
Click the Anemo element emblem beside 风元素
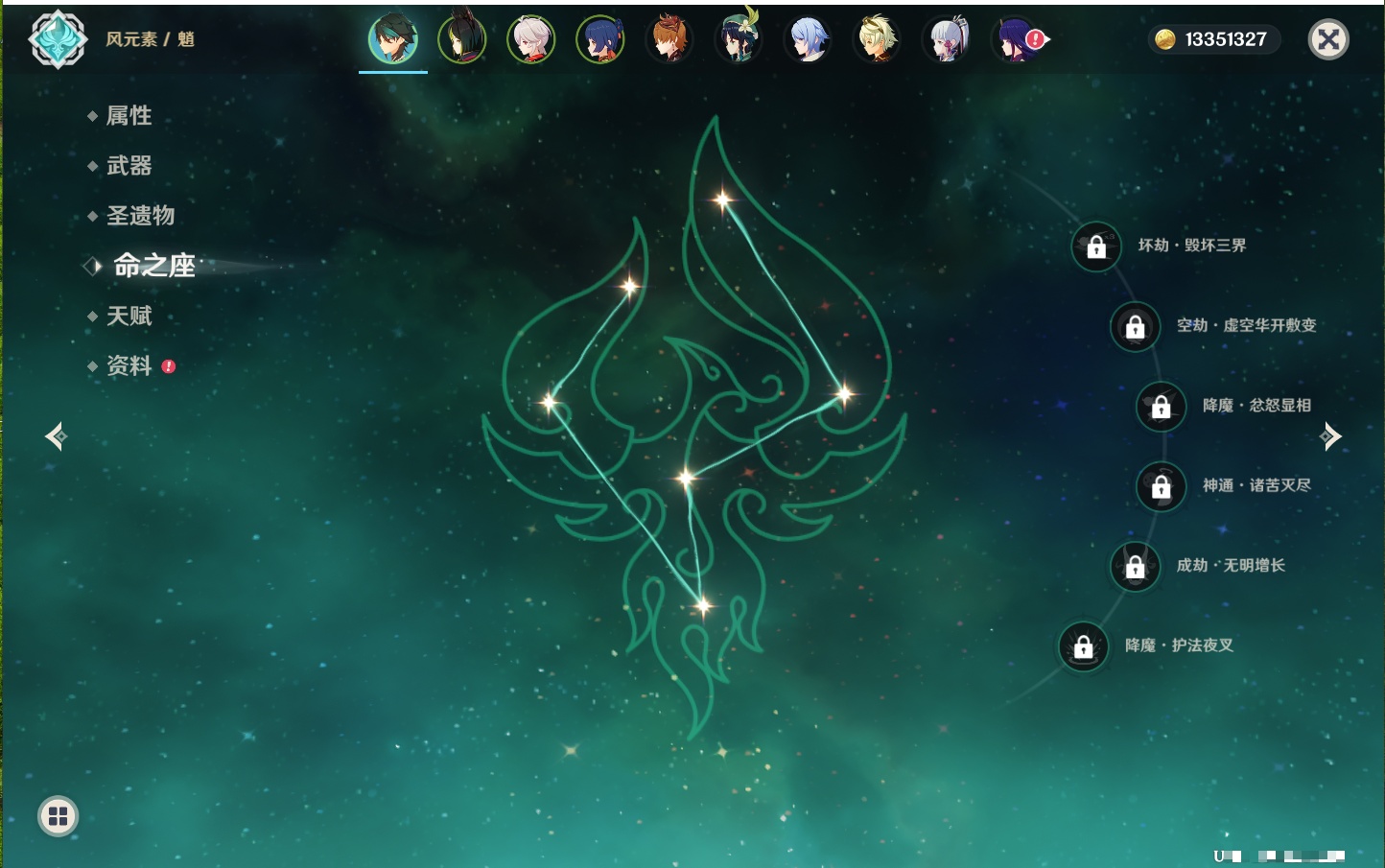[x=58, y=39]
